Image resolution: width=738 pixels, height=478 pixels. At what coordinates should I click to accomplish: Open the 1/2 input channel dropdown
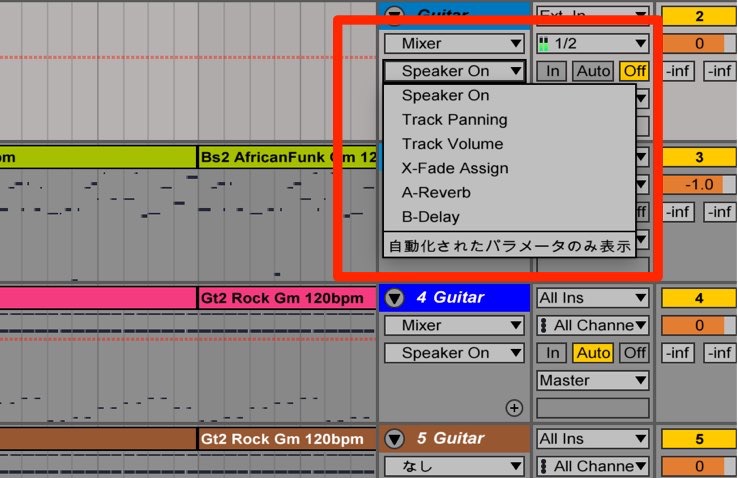(593, 43)
